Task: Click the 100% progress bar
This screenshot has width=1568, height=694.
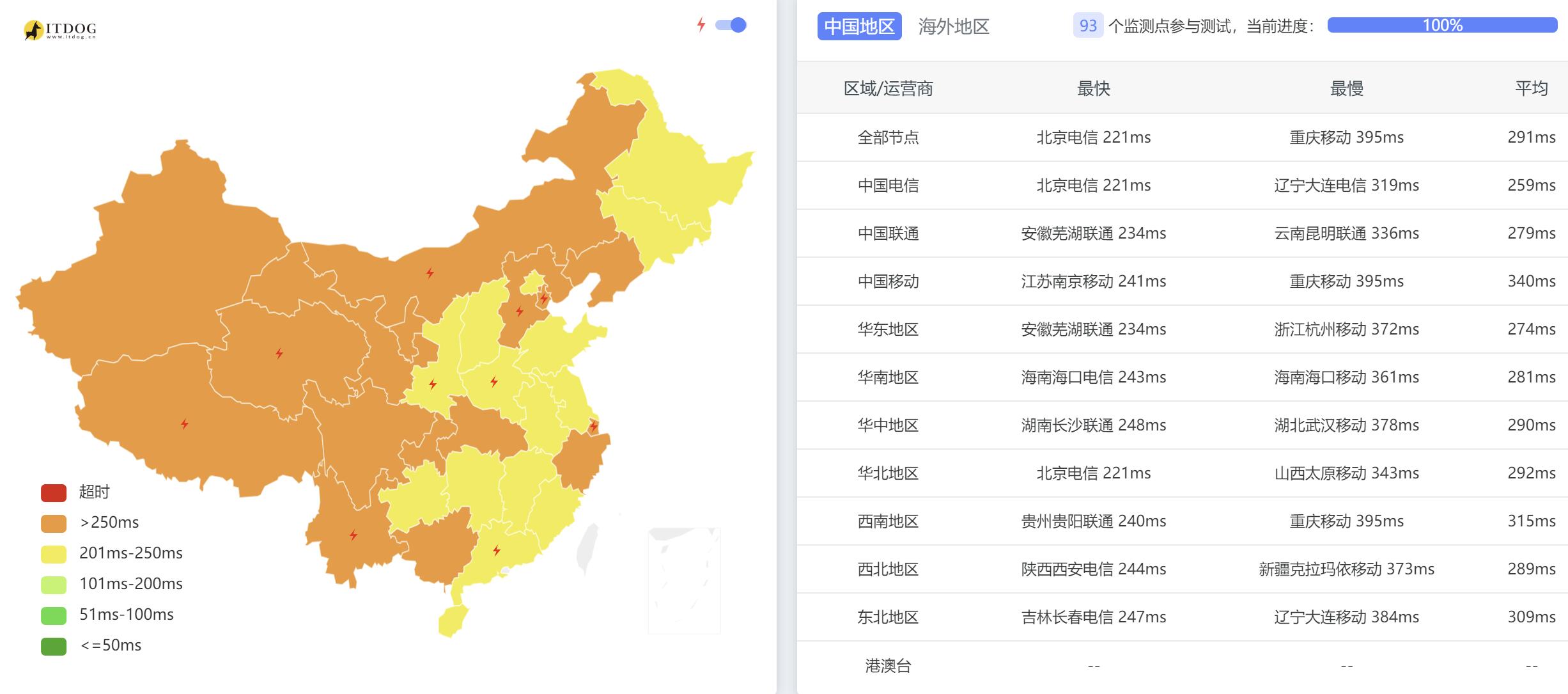Action: 1442,25
